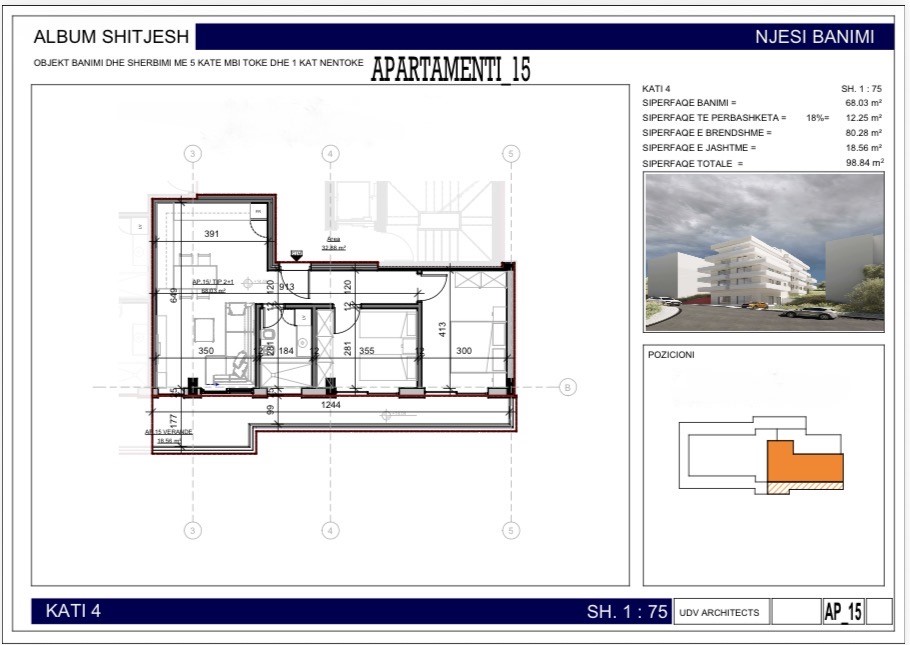The height and width of the screenshot is (645, 910).
Task: Click the NJESI BANIMI header label
Action: point(814,37)
